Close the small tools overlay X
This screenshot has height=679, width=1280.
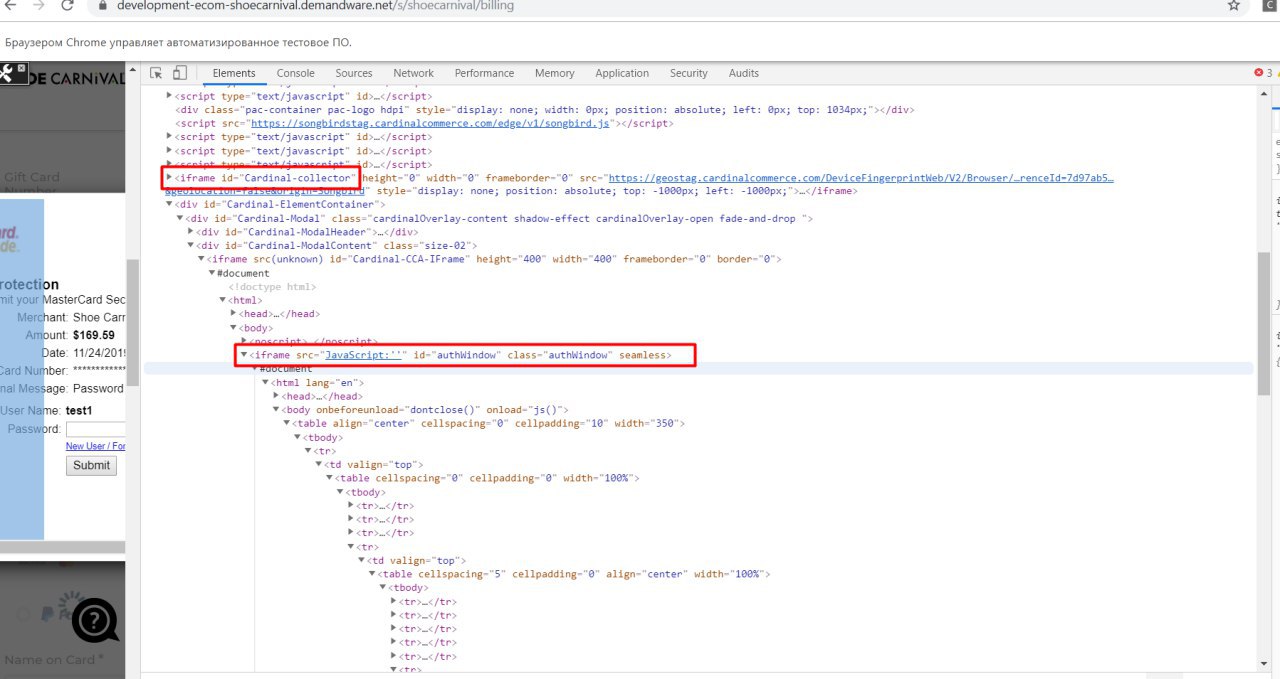click(22, 70)
